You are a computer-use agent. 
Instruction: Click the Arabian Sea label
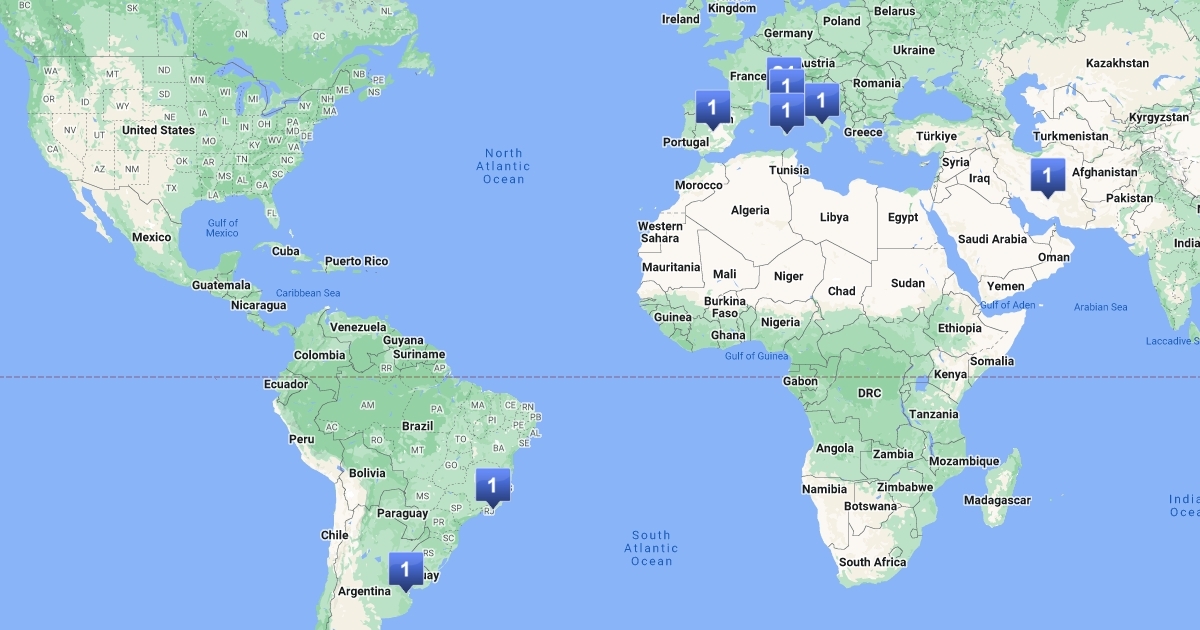click(x=1100, y=307)
